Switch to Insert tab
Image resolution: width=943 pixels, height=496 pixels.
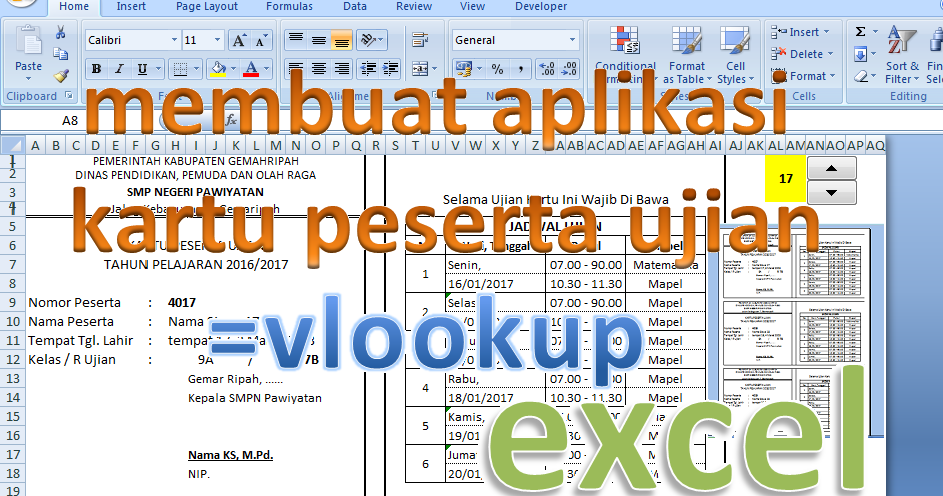(x=131, y=7)
